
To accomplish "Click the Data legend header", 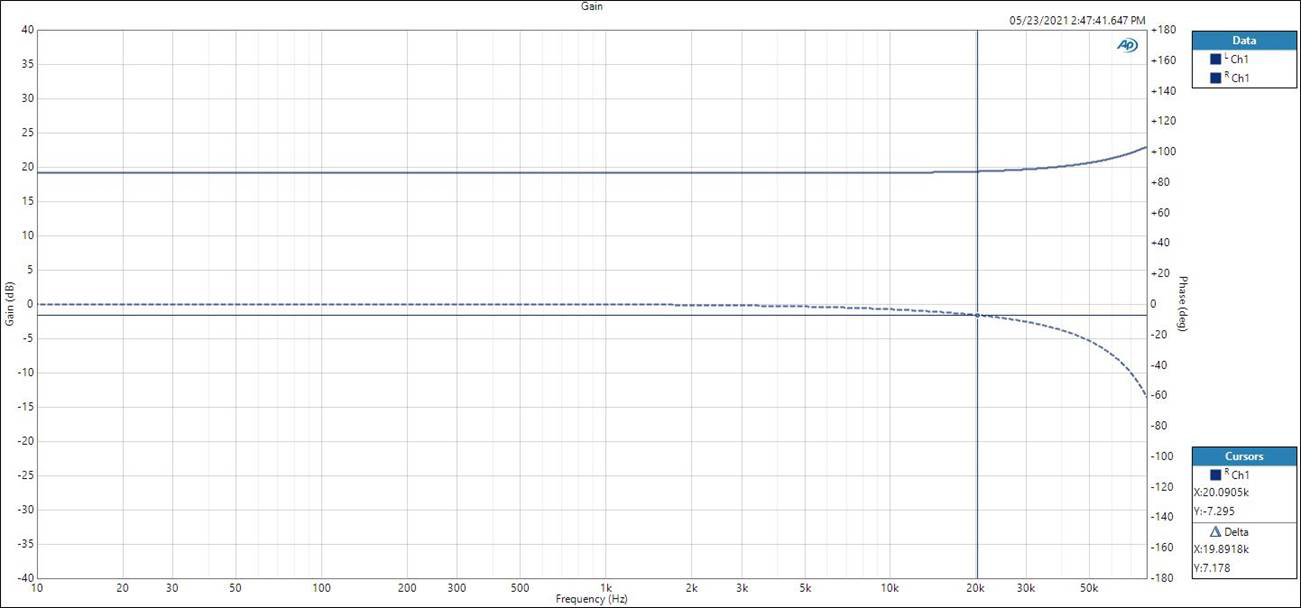I will point(1243,41).
